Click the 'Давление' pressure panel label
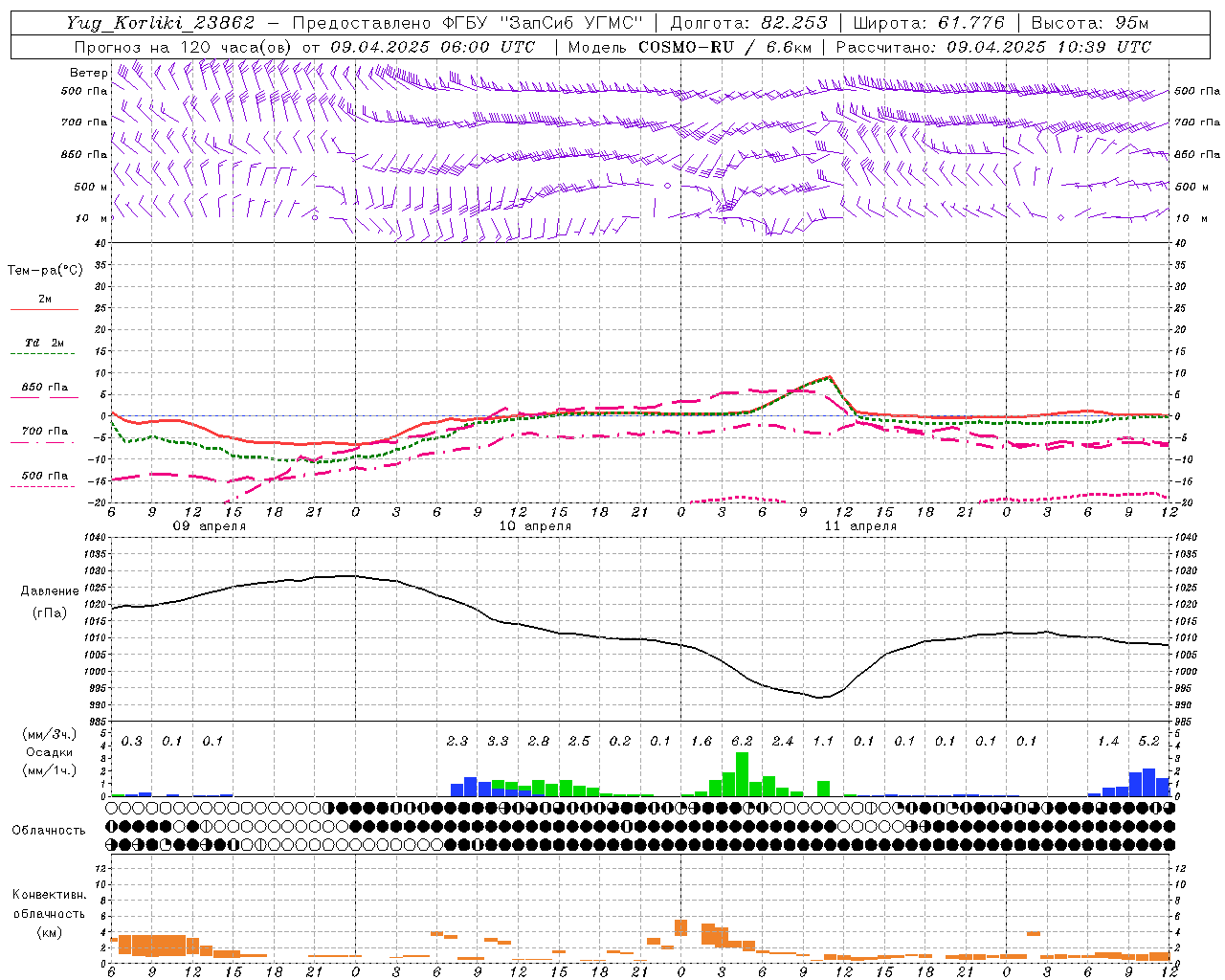1225x980 pixels. (x=48, y=591)
